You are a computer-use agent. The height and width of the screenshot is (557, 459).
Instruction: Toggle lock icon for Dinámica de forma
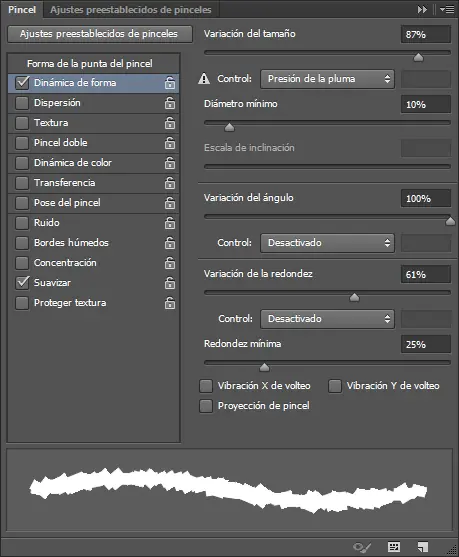point(170,83)
